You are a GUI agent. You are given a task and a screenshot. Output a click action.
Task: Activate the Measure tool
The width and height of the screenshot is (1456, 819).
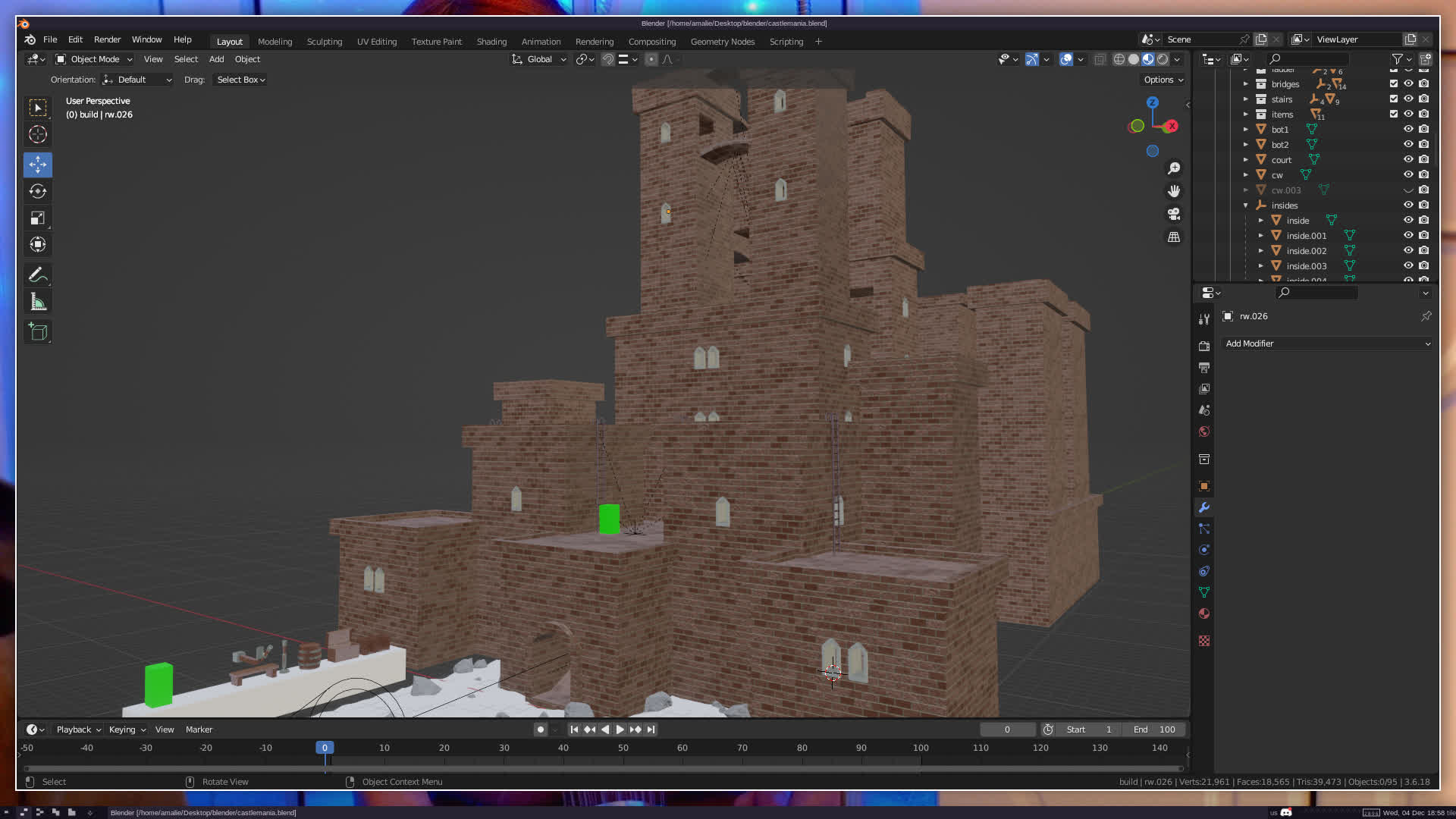point(38,303)
